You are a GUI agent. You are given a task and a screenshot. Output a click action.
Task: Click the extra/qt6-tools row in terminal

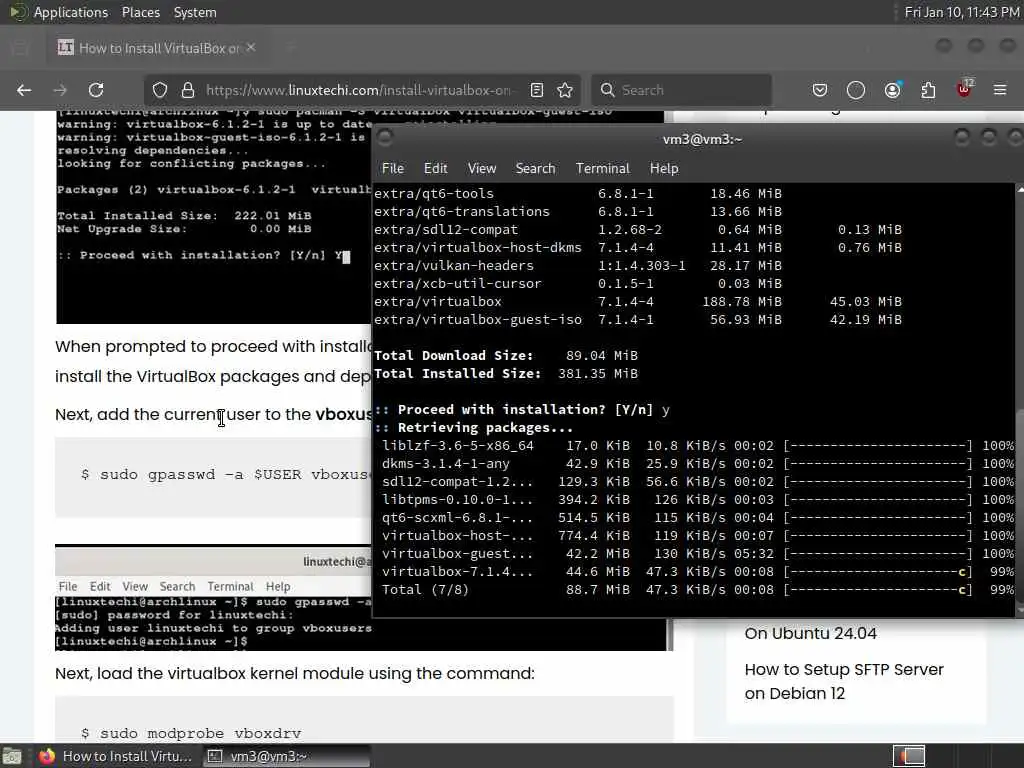coord(578,193)
